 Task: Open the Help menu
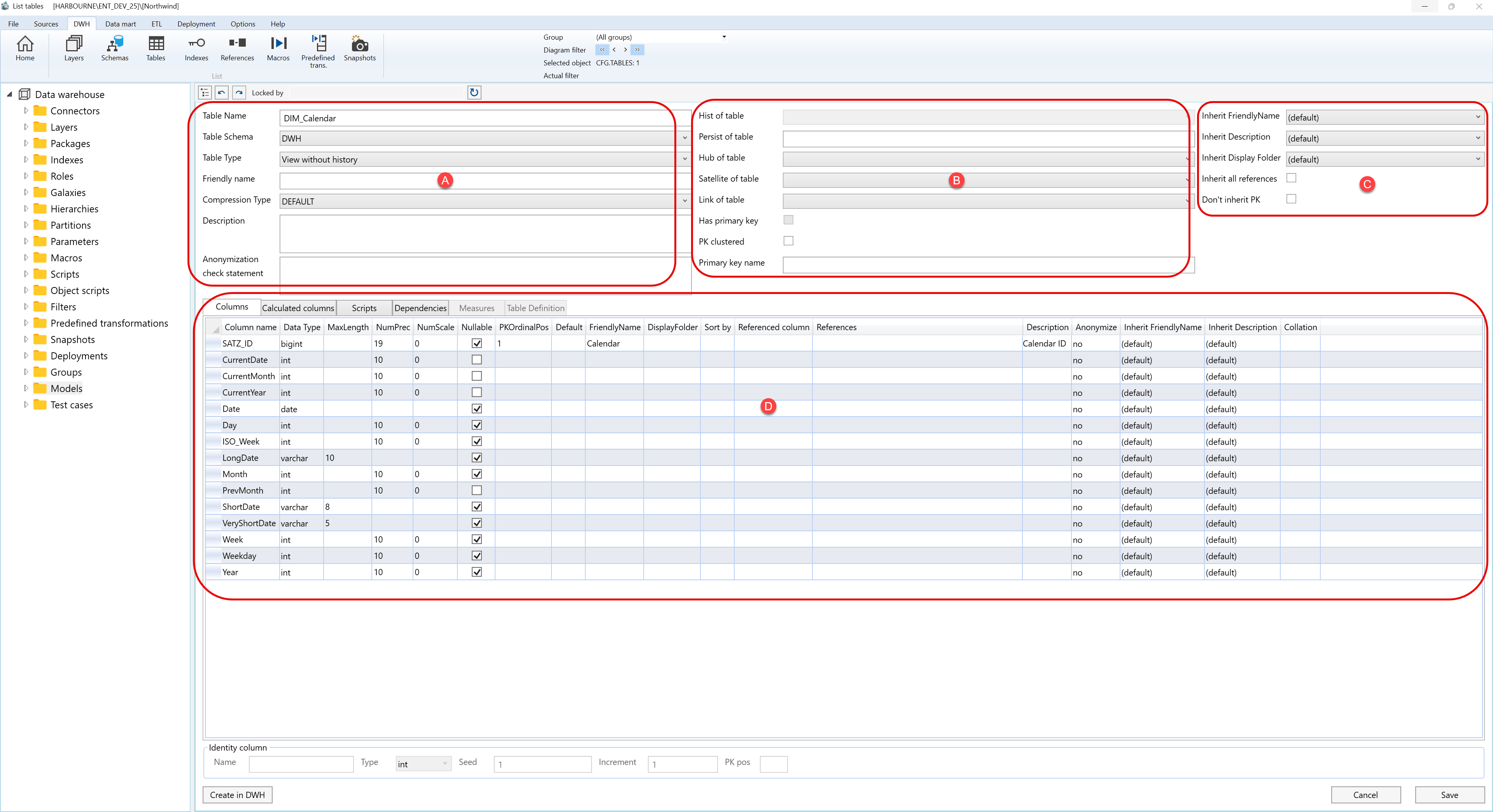278,24
